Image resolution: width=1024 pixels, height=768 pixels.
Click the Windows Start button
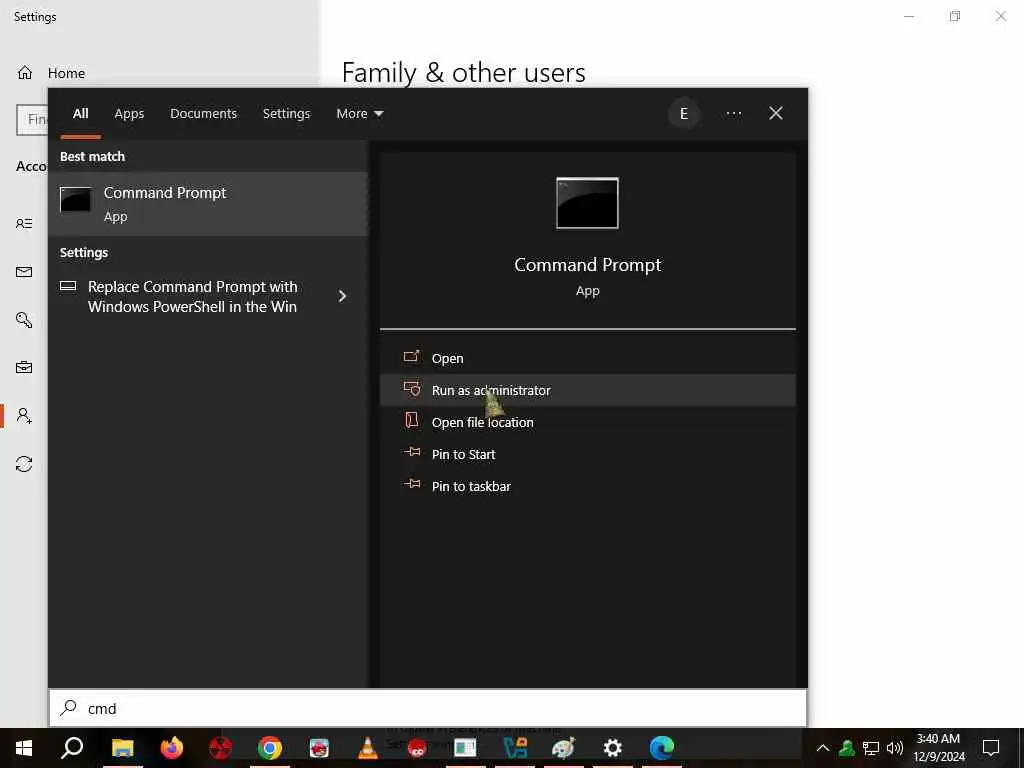(24, 748)
